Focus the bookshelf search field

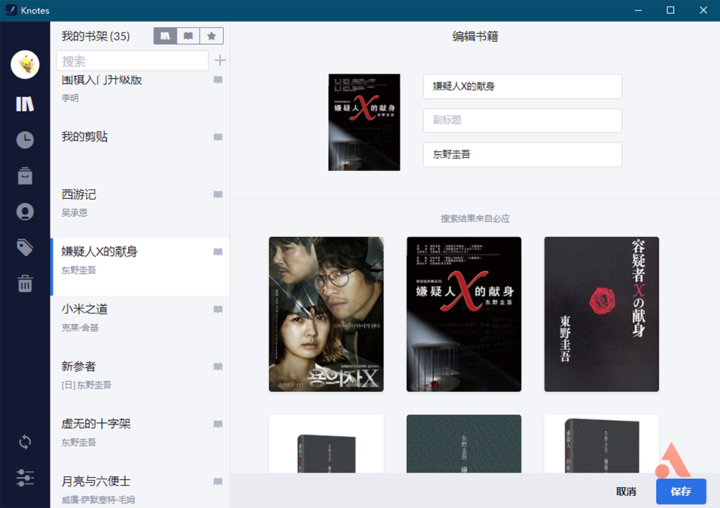(x=132, y=61)
